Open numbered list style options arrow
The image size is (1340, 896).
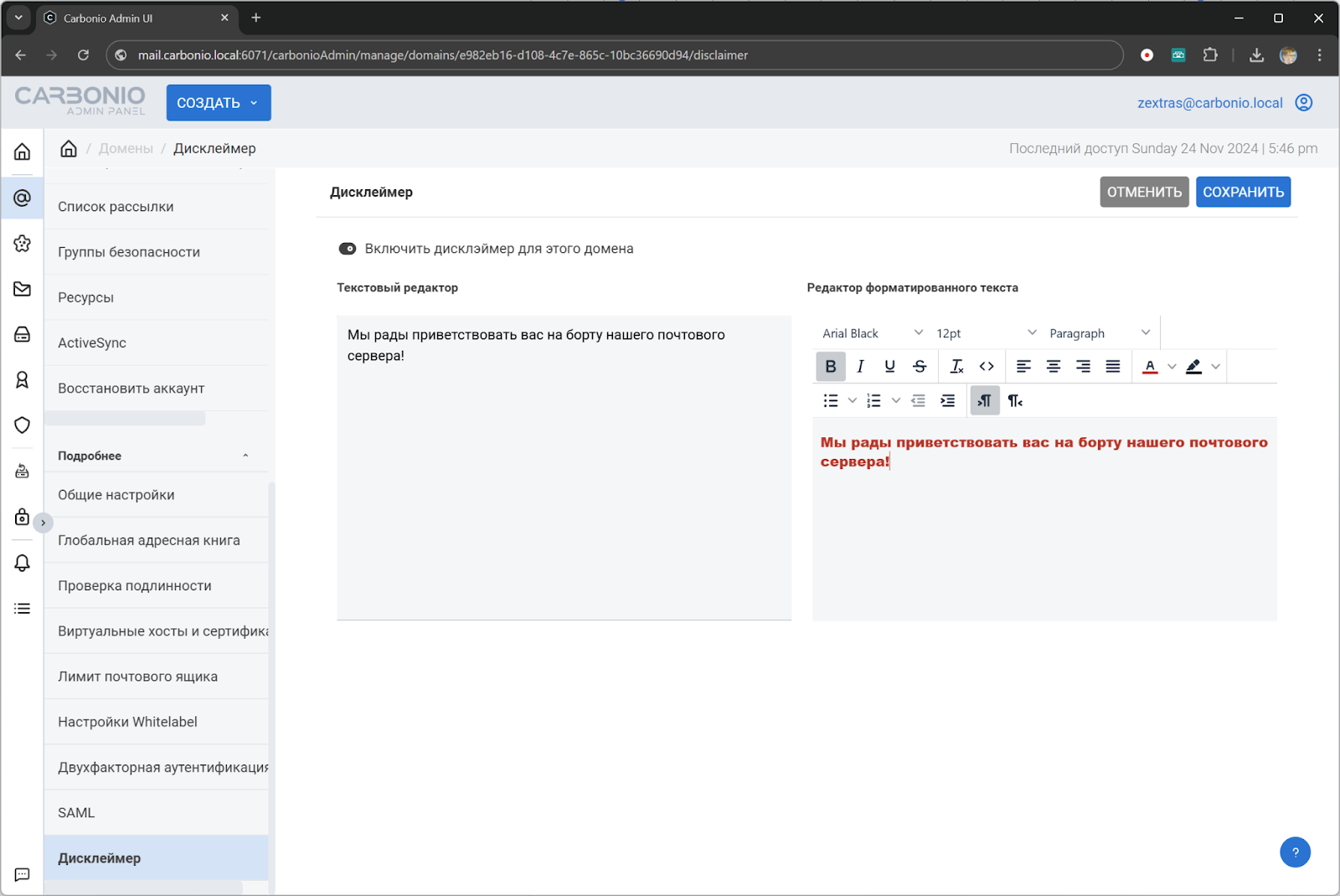tap(895, 400)
